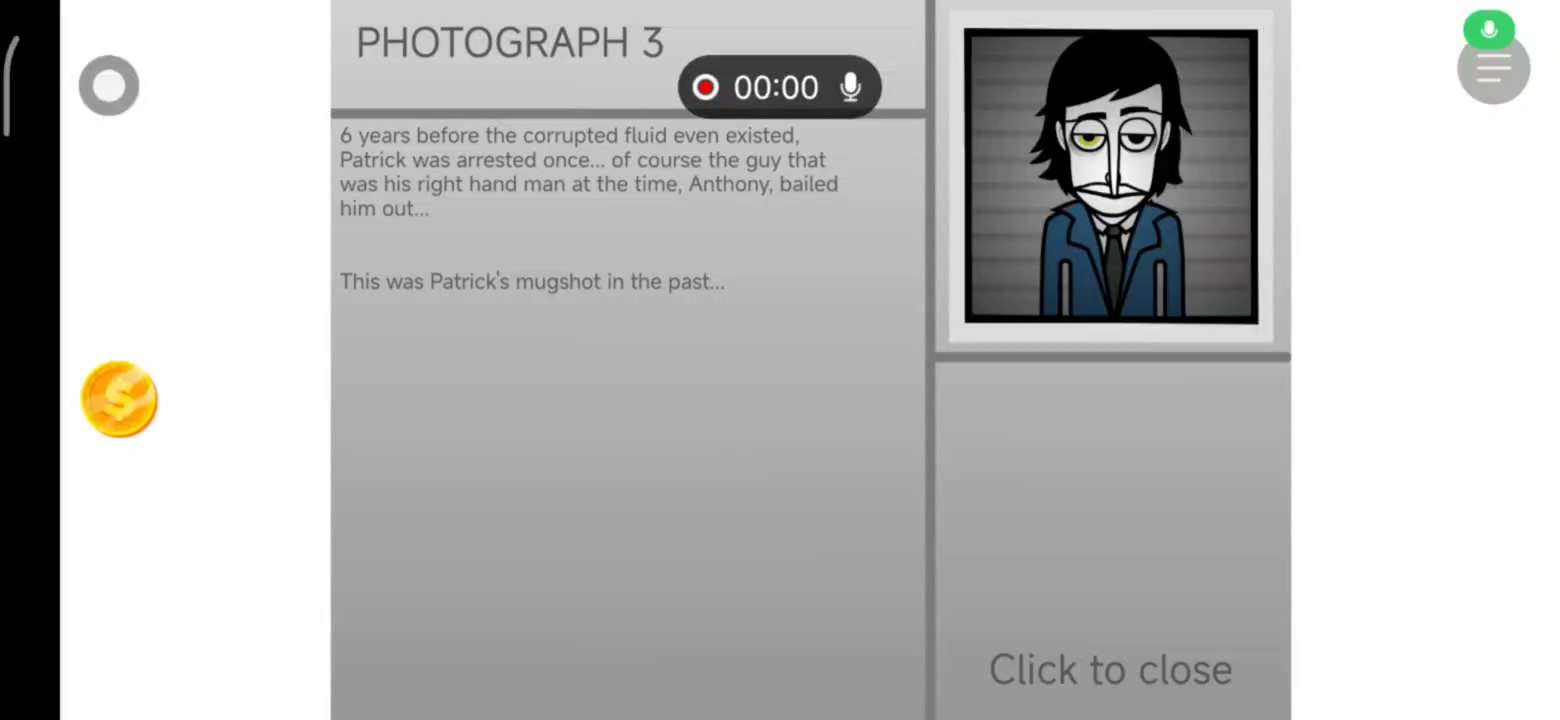The image size is (1560, 720).
Task: Open the grey hamburger menu bubble
Action: pos(1493,68)
